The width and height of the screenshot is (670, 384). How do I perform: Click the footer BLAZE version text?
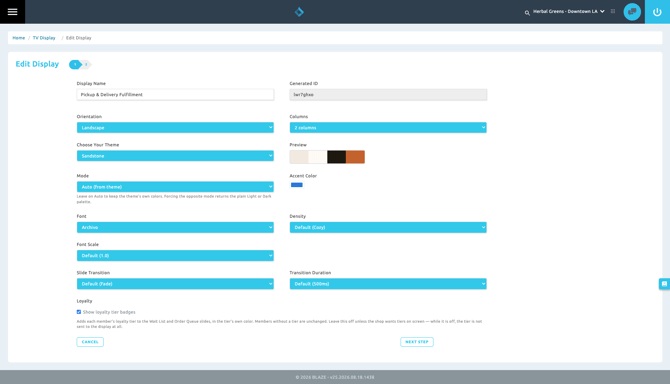335,377
